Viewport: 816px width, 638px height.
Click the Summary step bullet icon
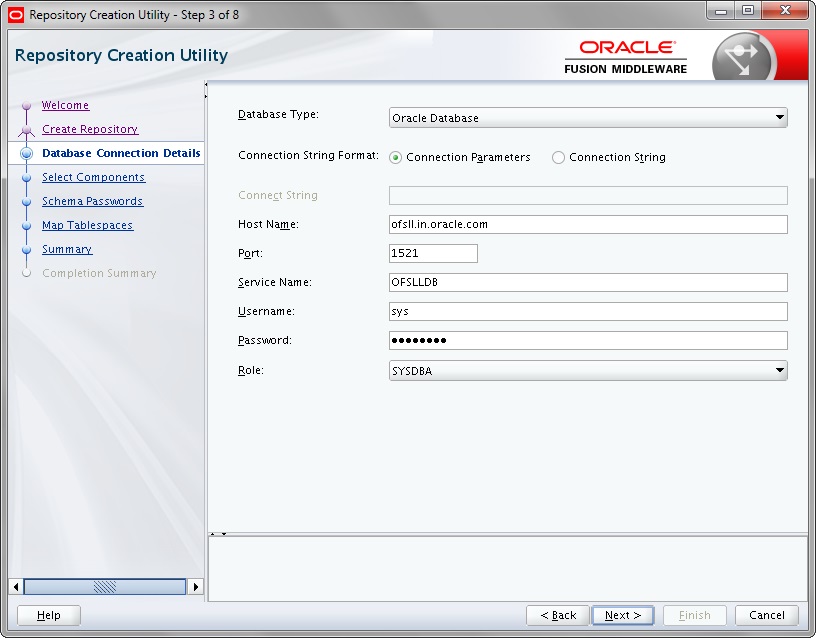(27, 250)
